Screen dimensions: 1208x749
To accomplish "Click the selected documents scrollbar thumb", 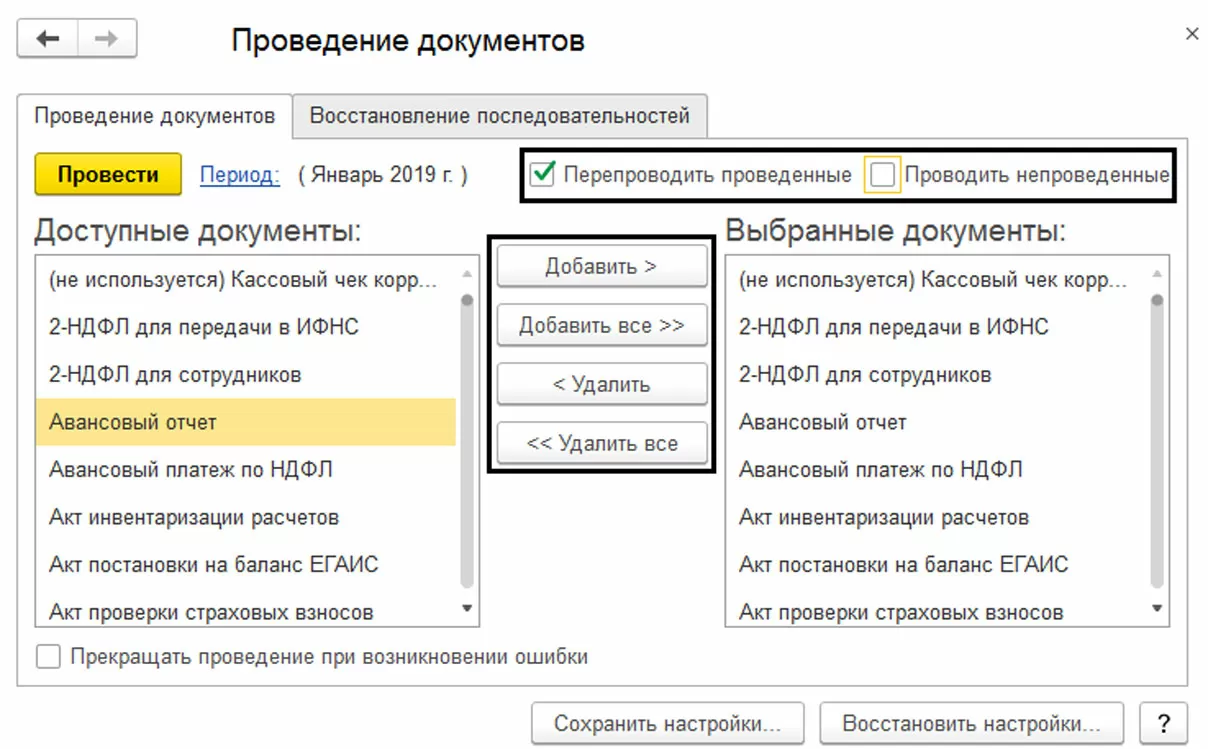I will tap(1157, 440).
